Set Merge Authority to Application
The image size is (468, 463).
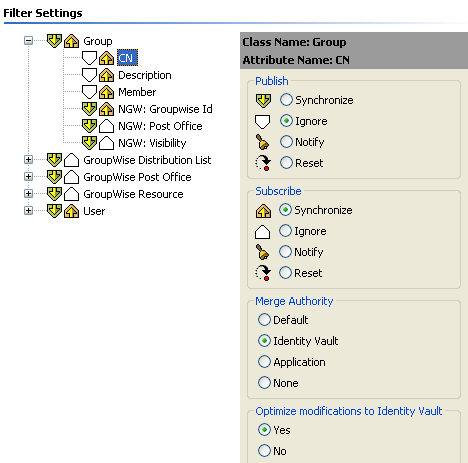pyautogui.click(x=264, y=362)
